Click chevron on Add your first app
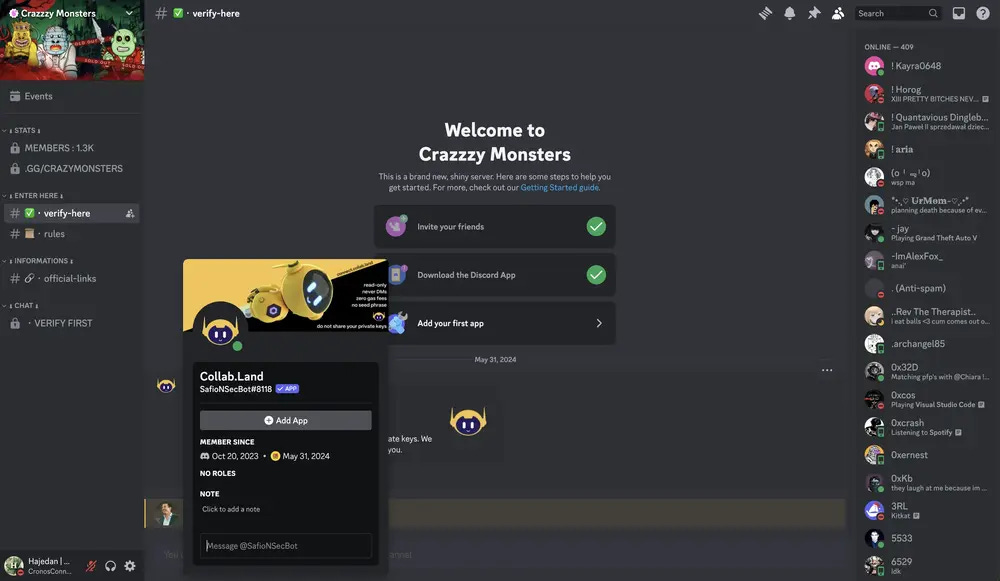This screenshot has width=1000, height=581. [x=599, y=323]
